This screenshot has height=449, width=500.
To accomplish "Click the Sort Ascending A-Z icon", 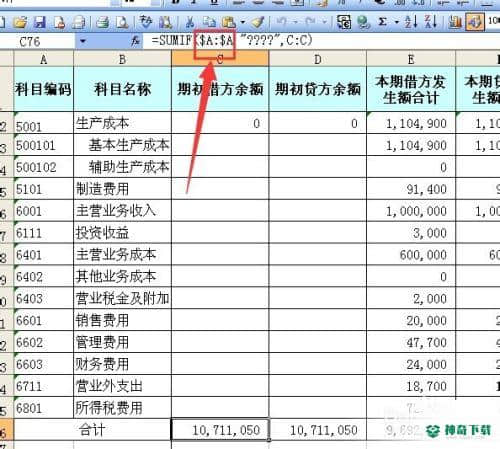I will [x=411, y=22].
